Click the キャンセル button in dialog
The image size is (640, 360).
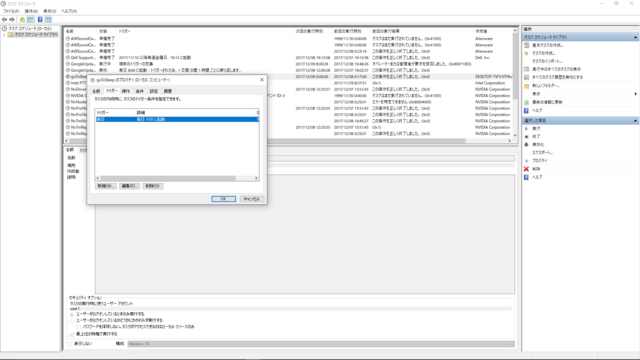[x=251, y=199]
